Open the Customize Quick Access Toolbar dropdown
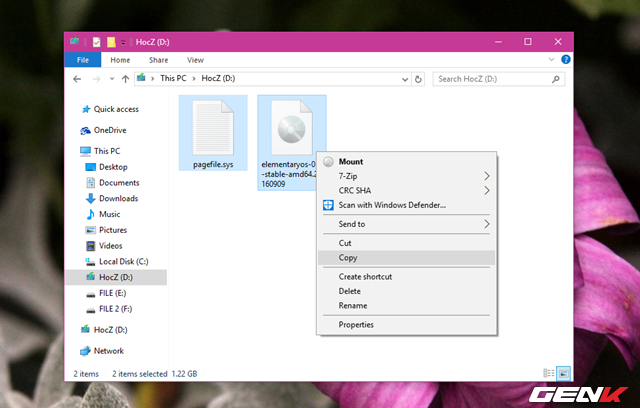The image size is (640, 408). pyautogui.click(x=123, y=42)
